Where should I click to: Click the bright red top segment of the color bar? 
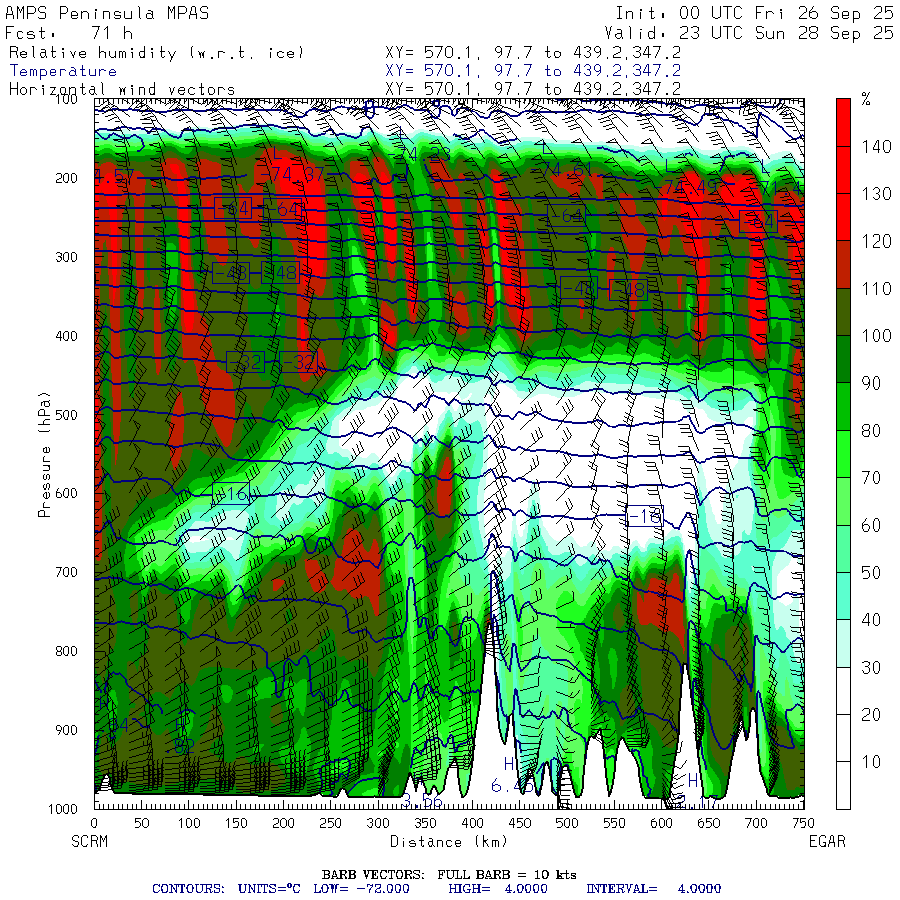tap(843, 122)
